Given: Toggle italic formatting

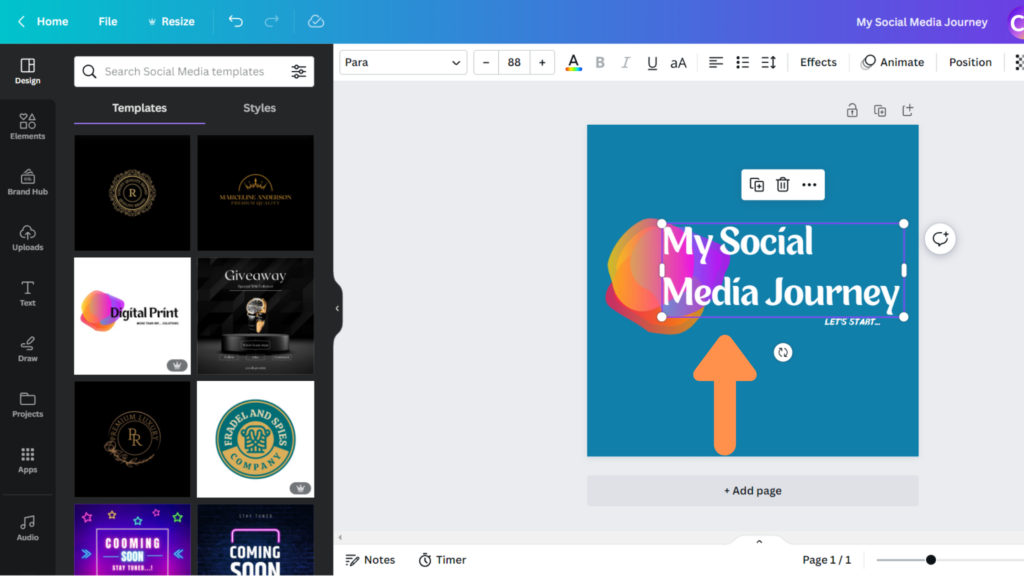Looking at the screenshot, I should pyautogui.click(x=626, y=63).
